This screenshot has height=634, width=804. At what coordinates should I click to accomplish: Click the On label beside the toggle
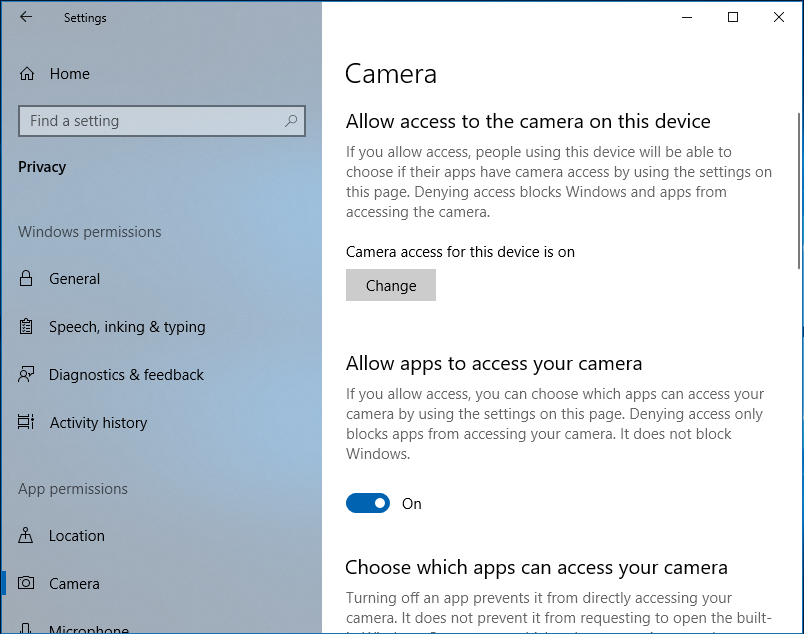click(x=412, y=504)
